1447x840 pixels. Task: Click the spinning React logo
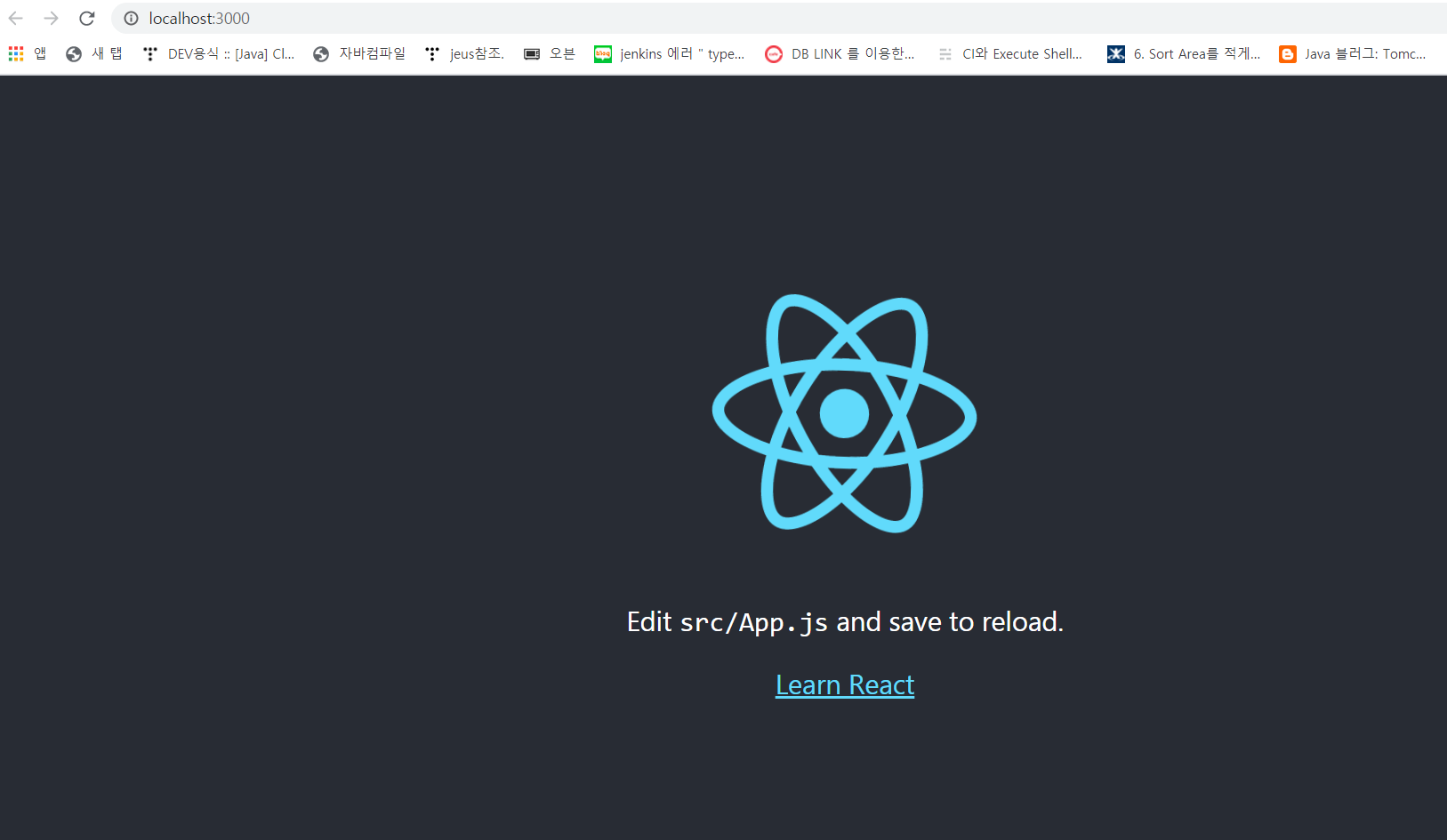[x=844, y=413]
